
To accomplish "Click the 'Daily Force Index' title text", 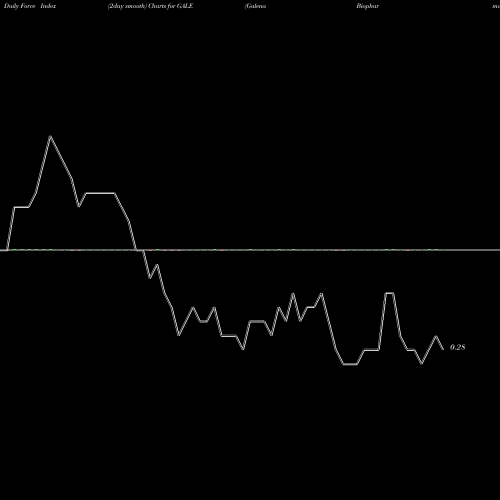I will pyautogui.click(x=30, y=6).
